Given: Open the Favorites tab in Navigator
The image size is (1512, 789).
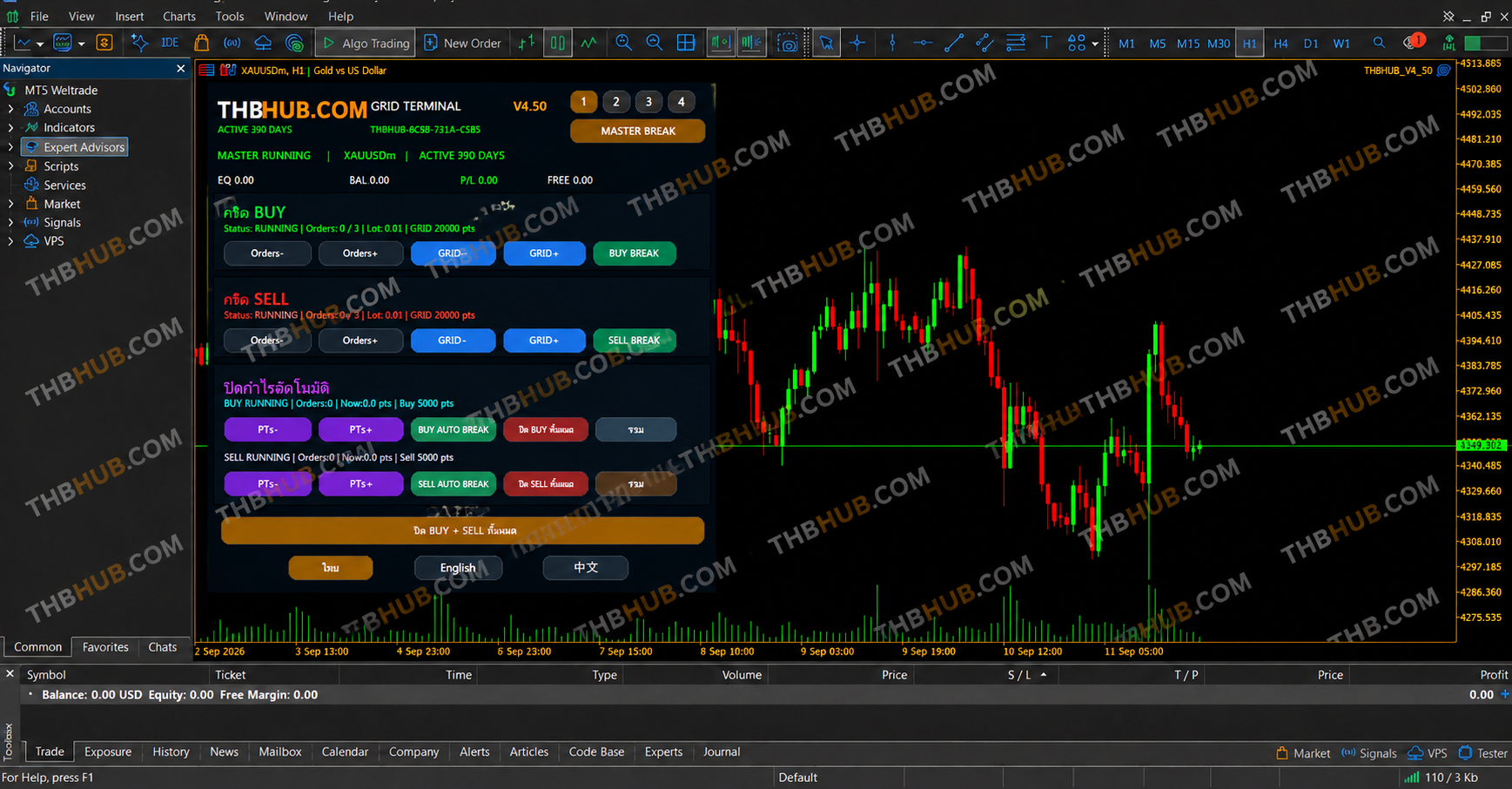Looking at the screenshot, I should click(105, 647).
